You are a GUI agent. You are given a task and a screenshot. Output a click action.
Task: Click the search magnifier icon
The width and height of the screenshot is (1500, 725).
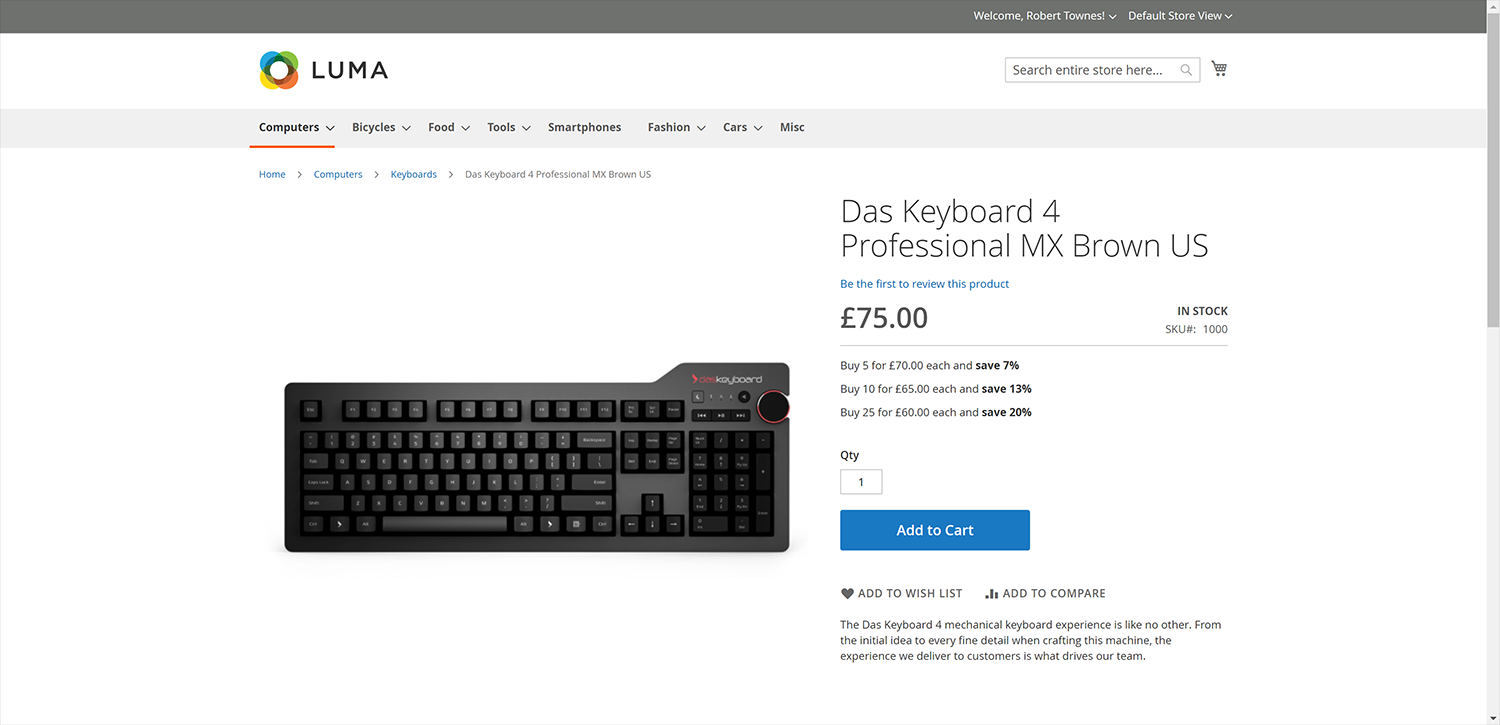(x=1186, y=70)
